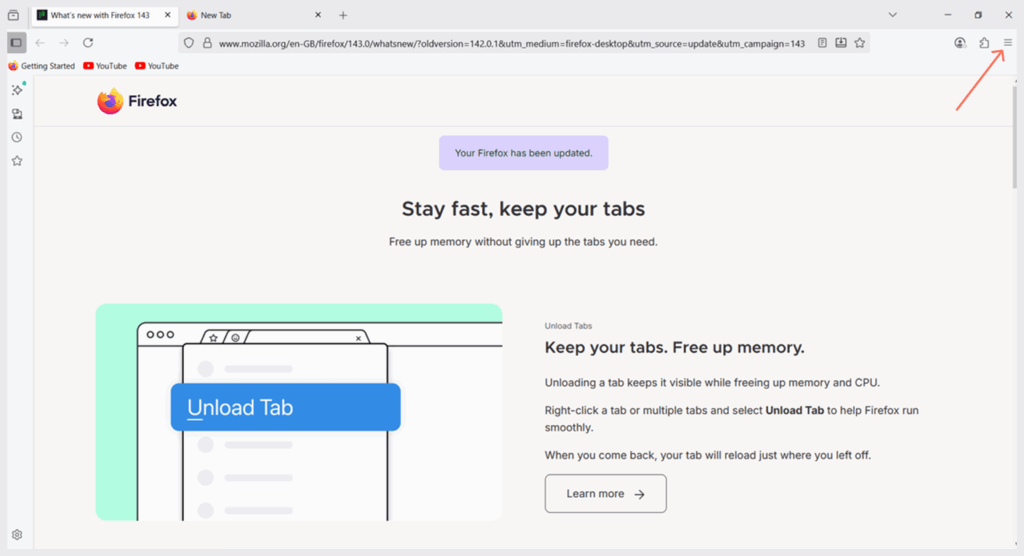Screen dimensions: 1024x556
Task: Click 'Free up memory without giving up' subtitle
Action: tap(523, 242)
